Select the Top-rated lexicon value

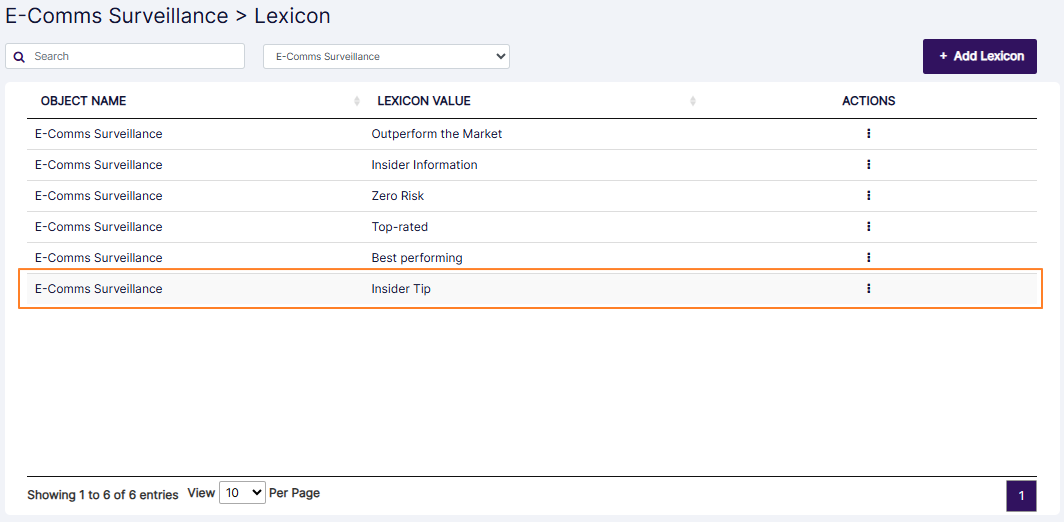[400, 227]
